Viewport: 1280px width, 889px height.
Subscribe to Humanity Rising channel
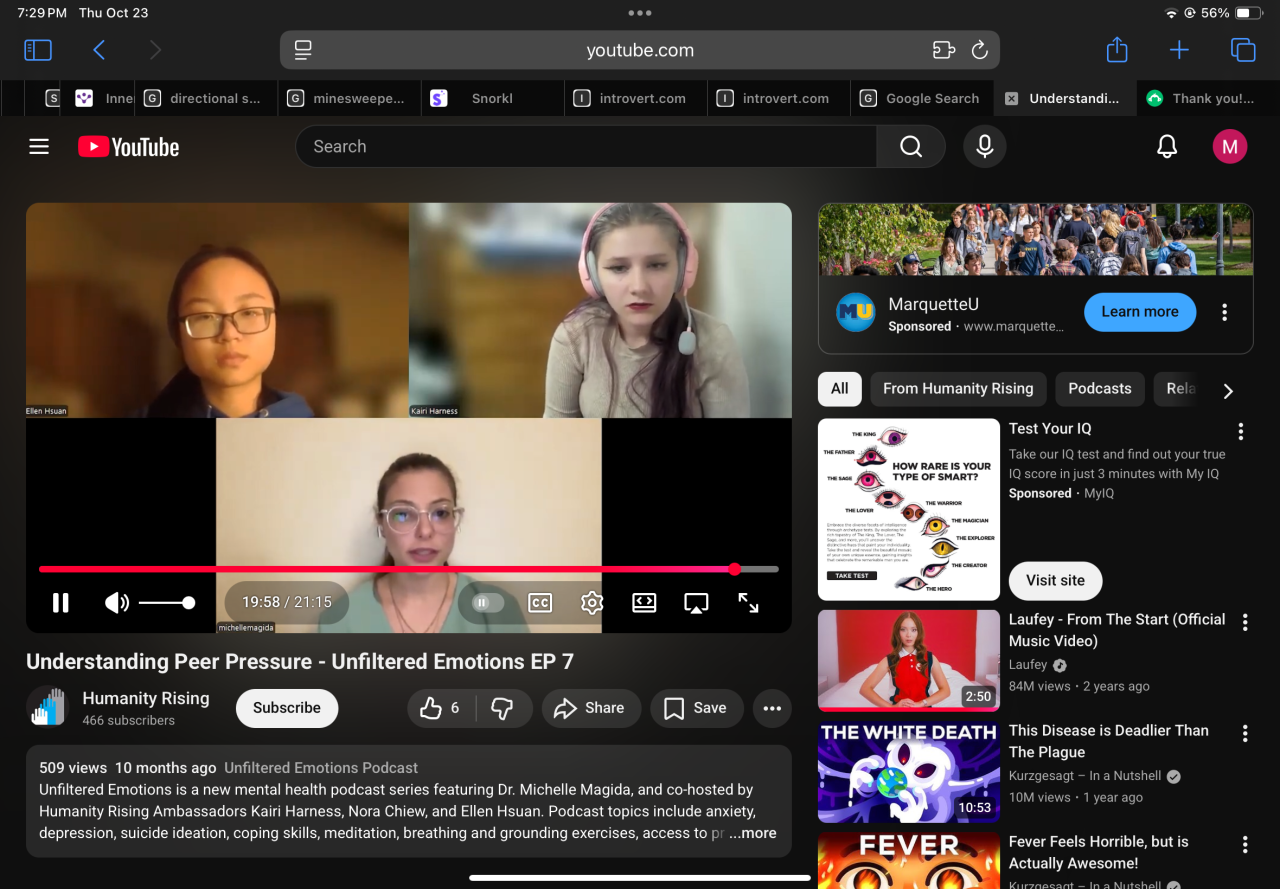pyautogui.click(x=287, y=708)
